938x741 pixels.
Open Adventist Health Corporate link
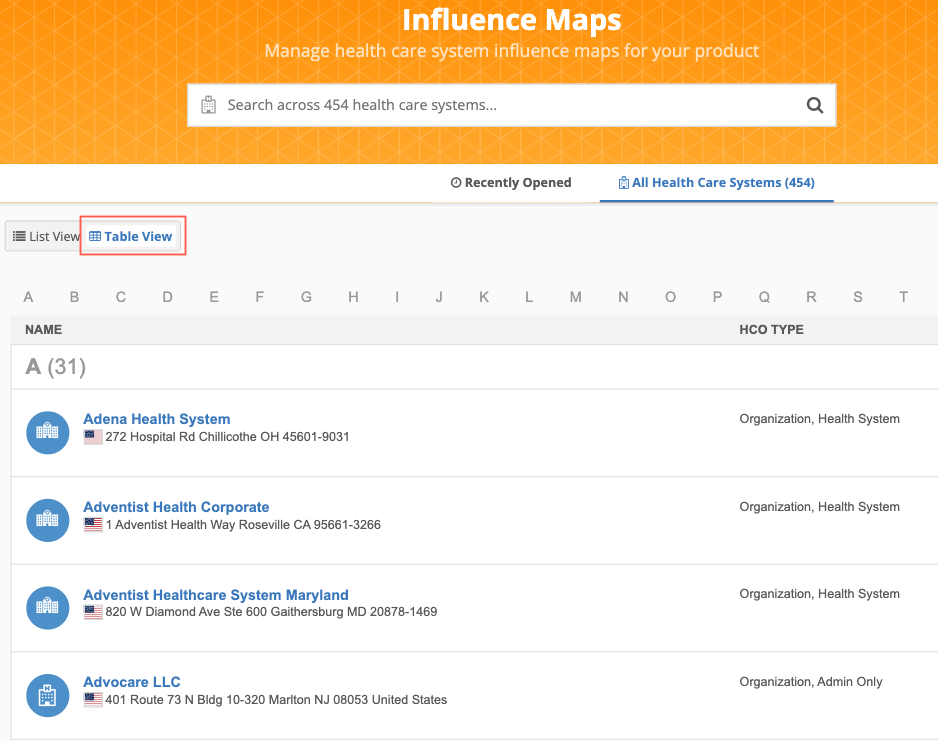tap(176, 507)
